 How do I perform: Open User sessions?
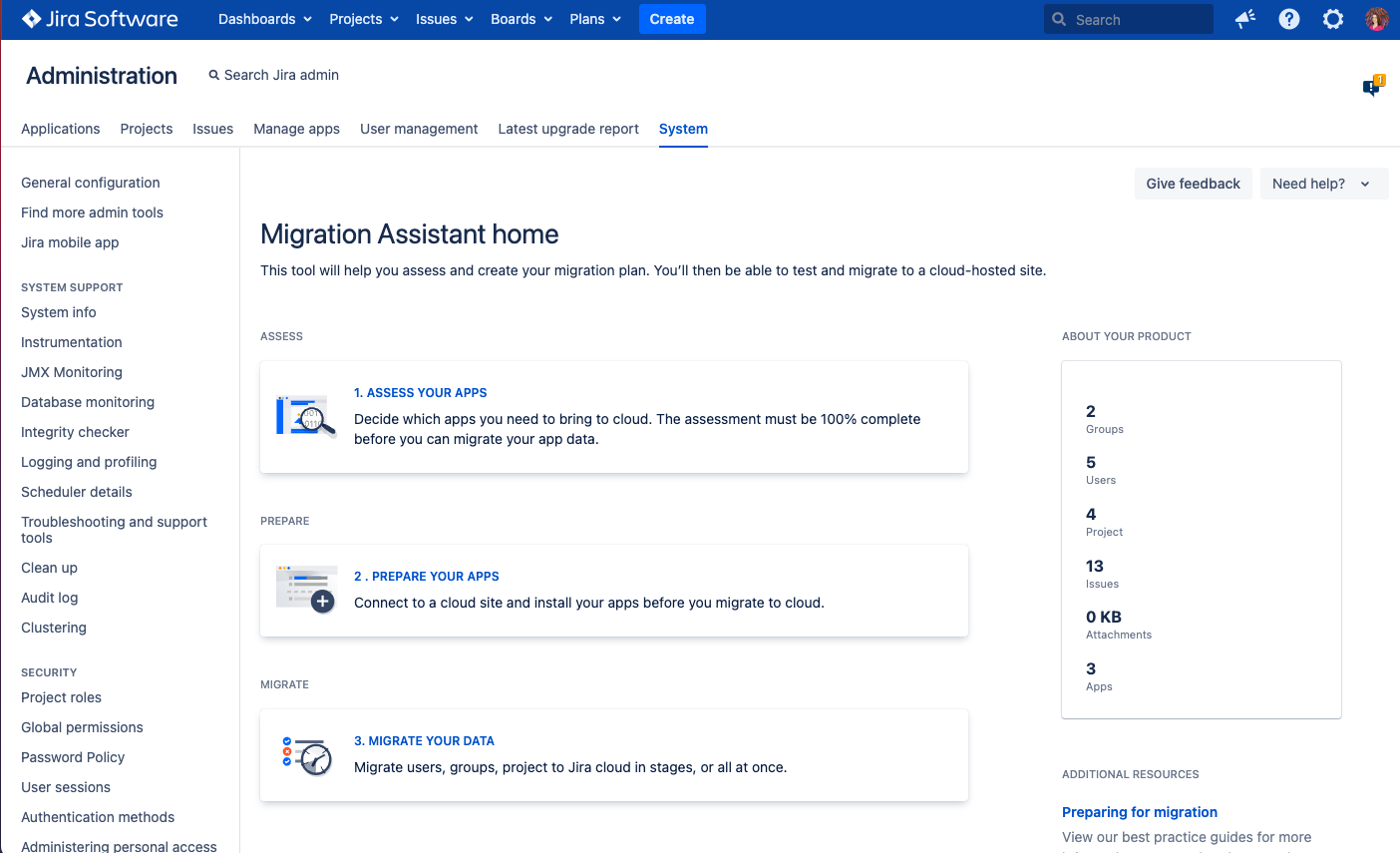(x=66, y=787)
